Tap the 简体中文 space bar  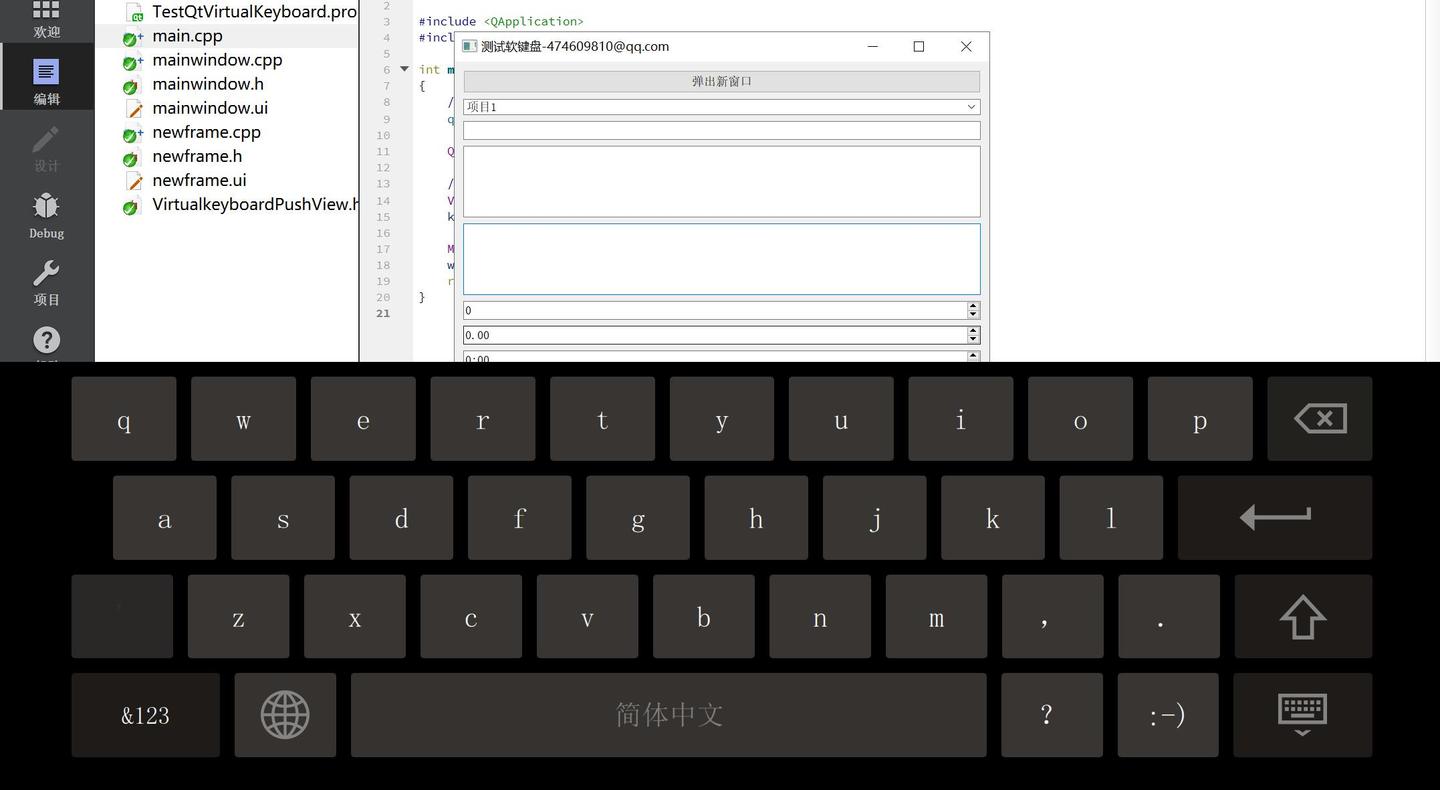click(x=668, y=715)
